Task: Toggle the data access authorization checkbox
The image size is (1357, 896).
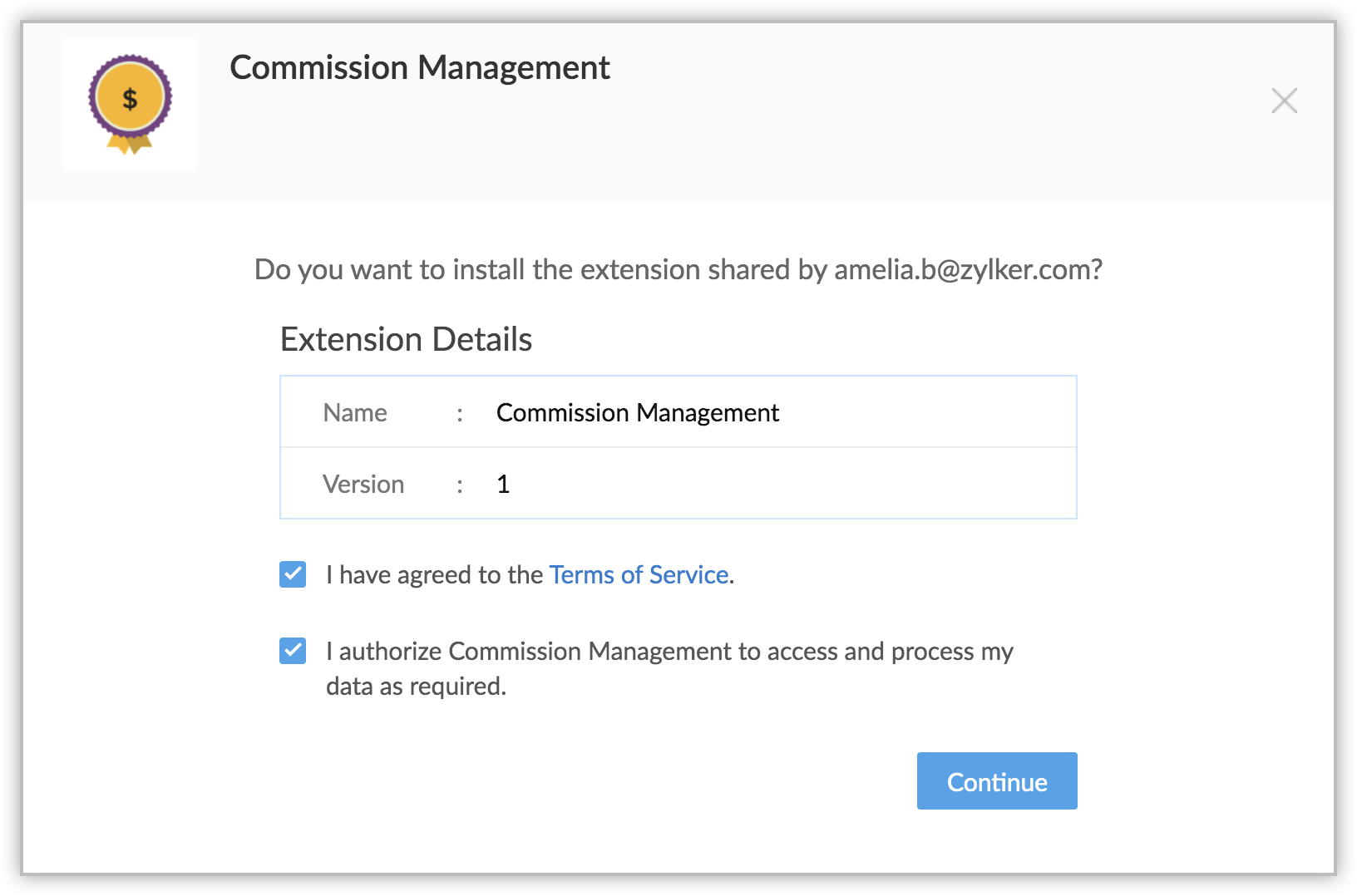Action: tap(293, 651)
